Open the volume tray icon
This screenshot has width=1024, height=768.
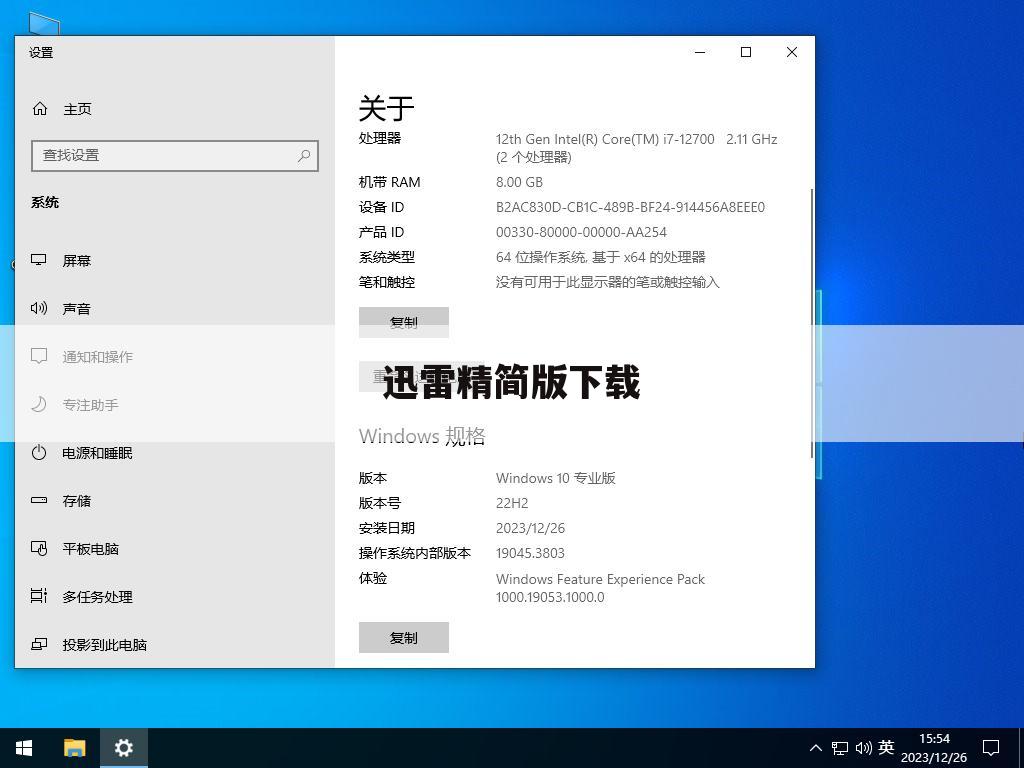point(863,748)
